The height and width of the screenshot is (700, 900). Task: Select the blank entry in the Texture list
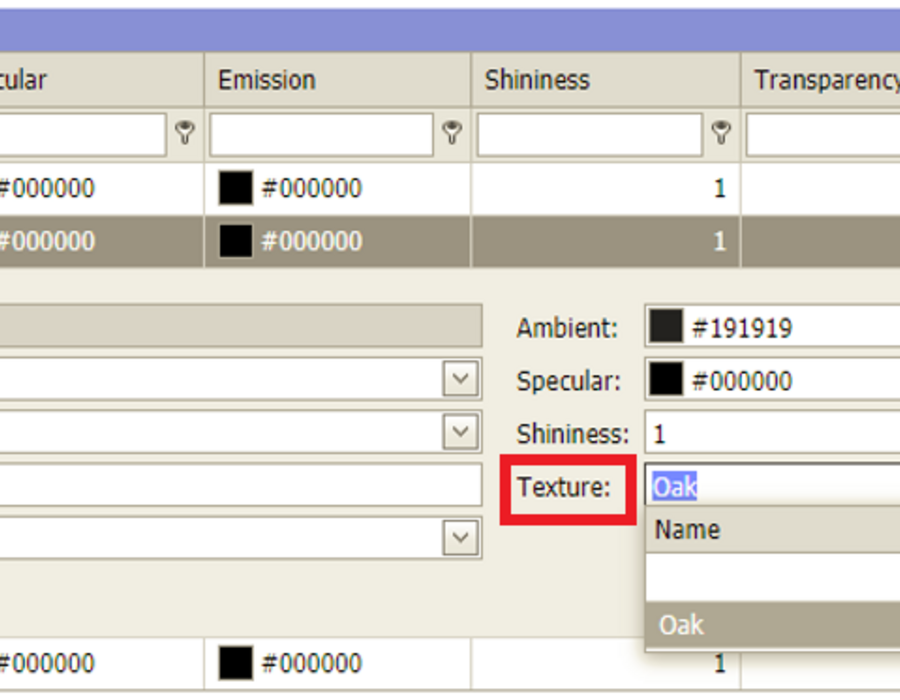click(773, 578)
